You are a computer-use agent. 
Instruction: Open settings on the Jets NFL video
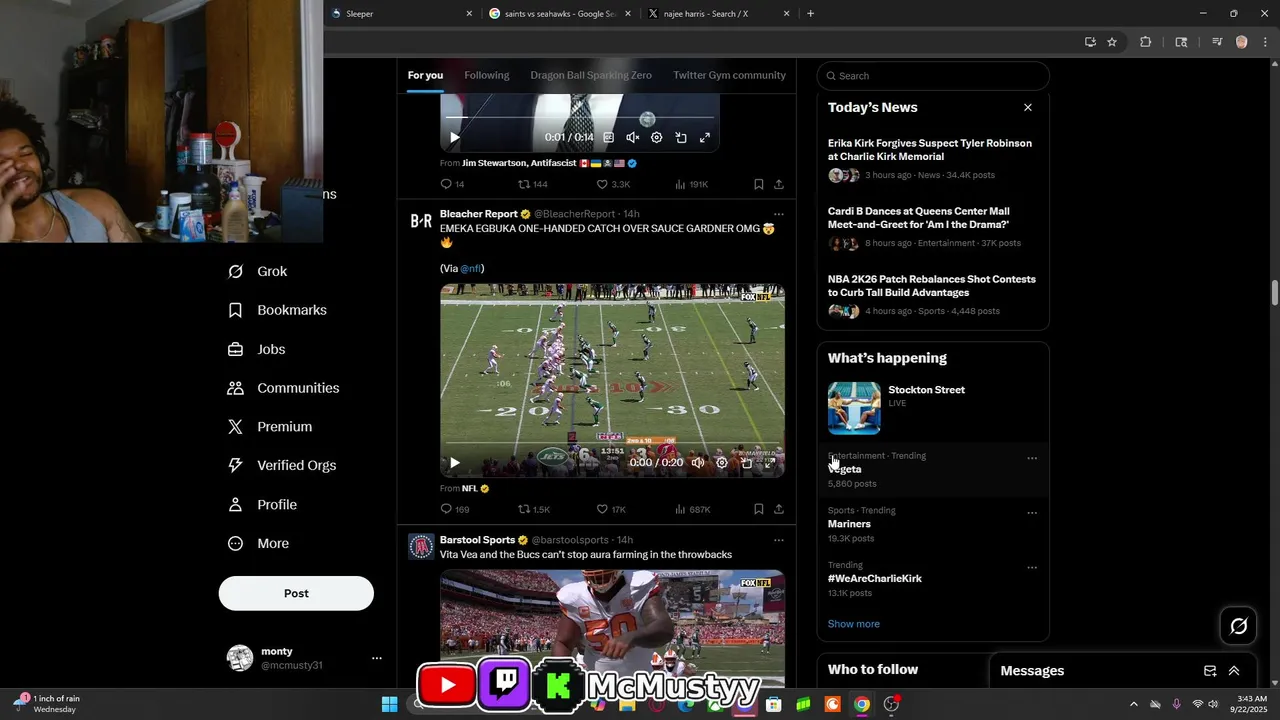(x=722, y=462)
